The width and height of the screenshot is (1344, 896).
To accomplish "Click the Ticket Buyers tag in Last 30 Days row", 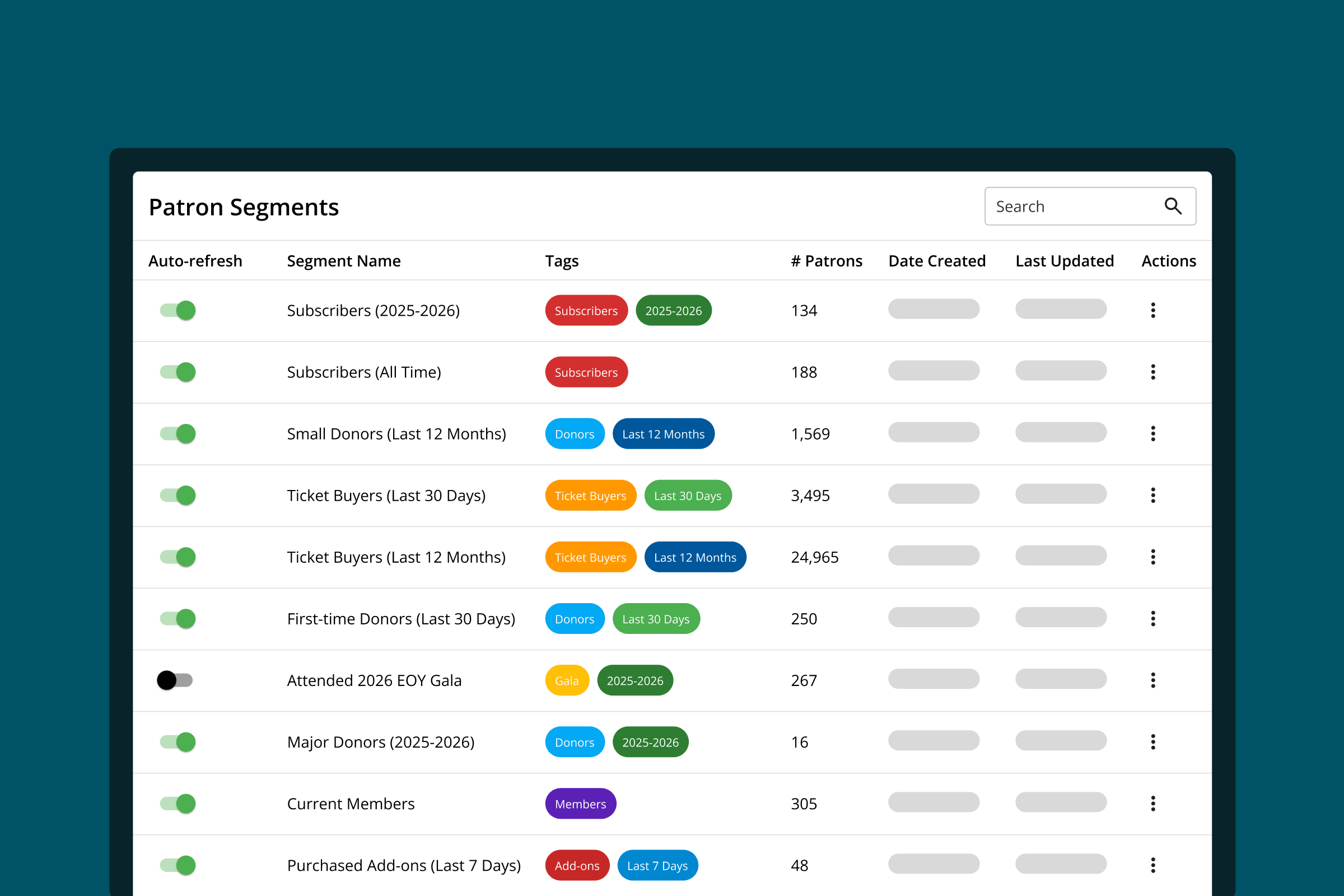I will [x=591, y=496].
